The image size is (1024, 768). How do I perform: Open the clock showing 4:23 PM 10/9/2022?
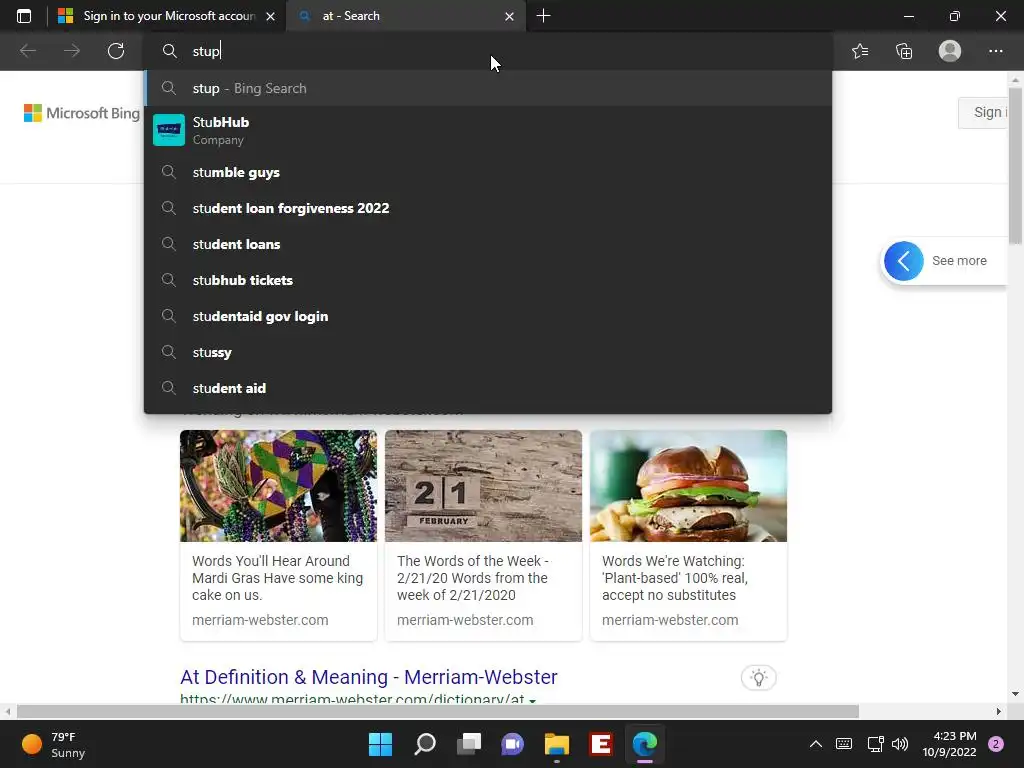(x=949, y=744)
